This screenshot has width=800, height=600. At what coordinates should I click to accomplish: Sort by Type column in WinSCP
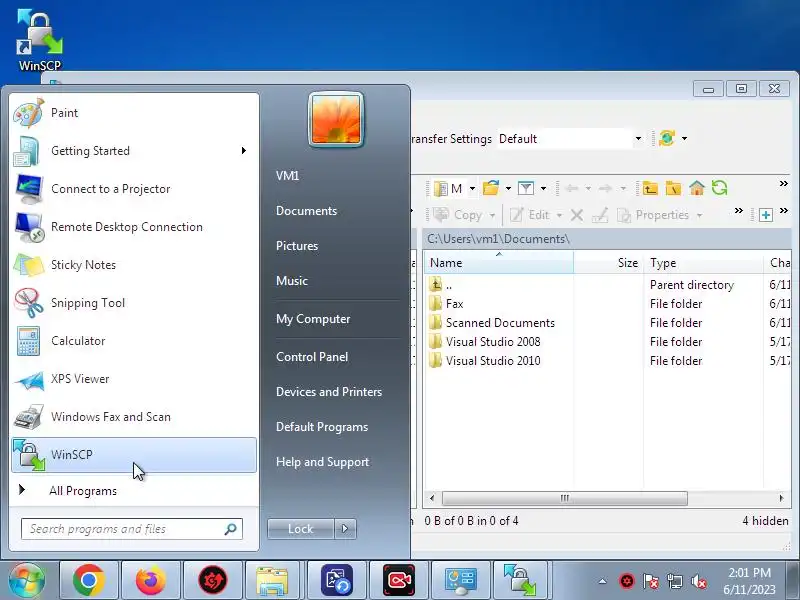click(703, 263)
